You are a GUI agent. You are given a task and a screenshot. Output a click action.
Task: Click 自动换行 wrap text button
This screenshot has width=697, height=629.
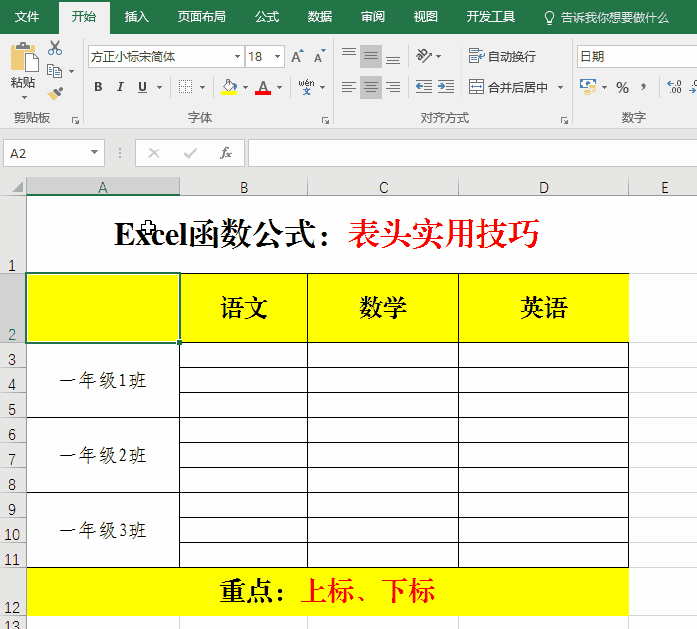502,56
